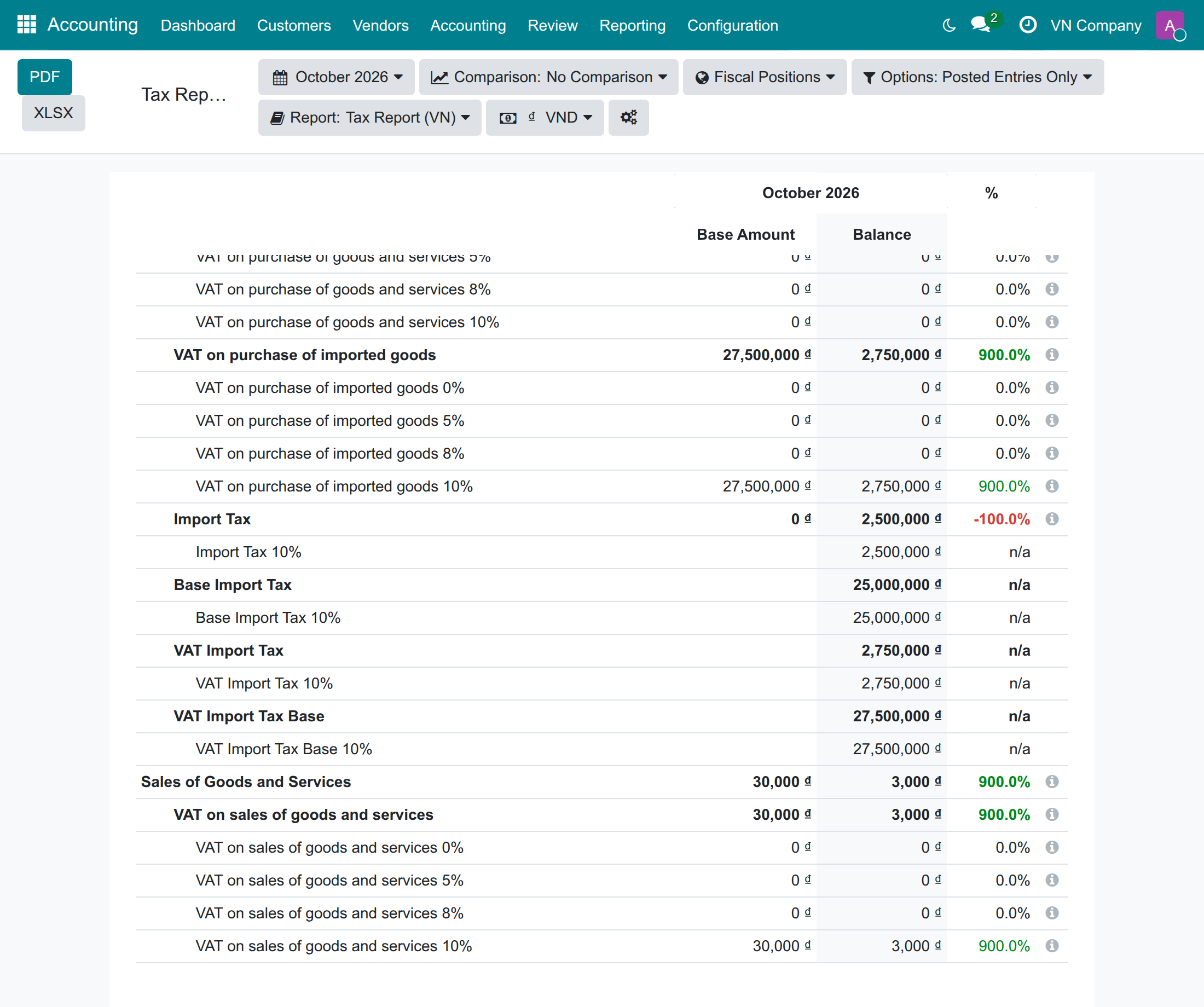Viewport: 1204px width, 1007px height.
Task: Open the Dashboard menu
Action: click(x=198, y=25)
